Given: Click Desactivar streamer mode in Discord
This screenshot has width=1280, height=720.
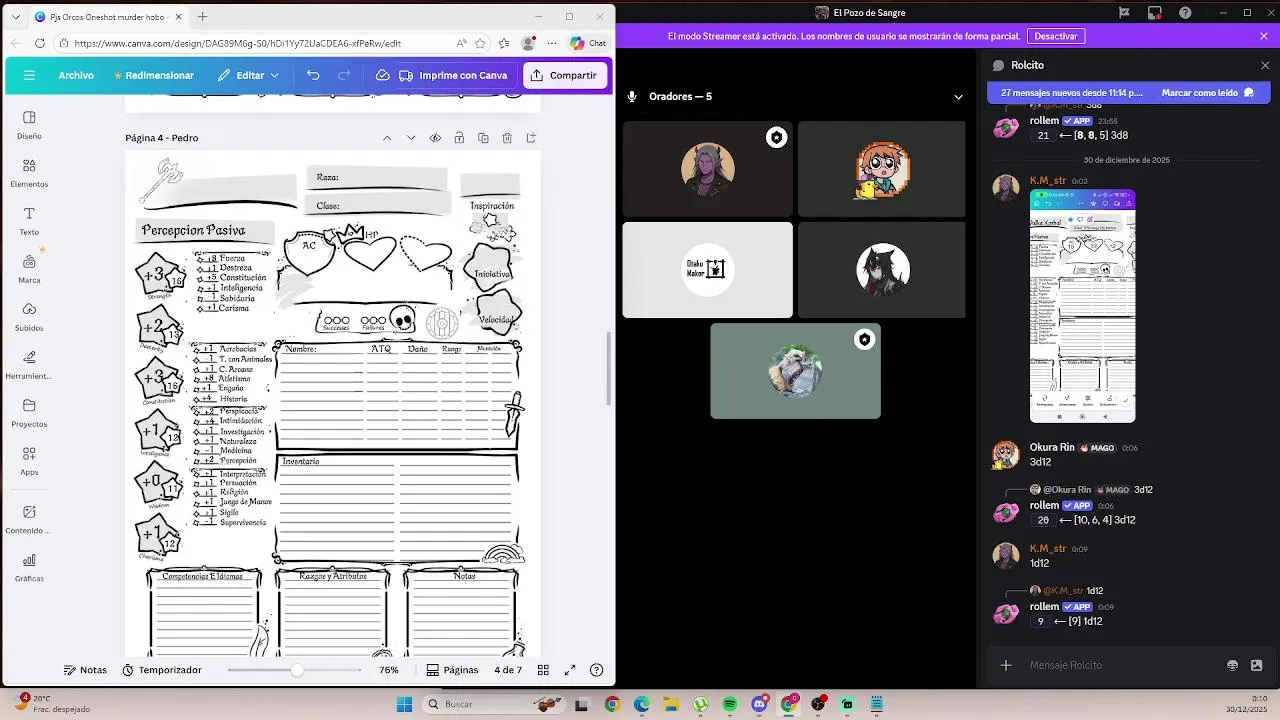Looking at the screenshot, I should 1056,36.
